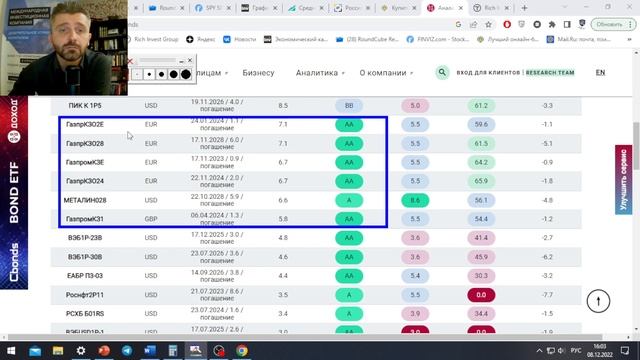The width and height of the screenshot is (640, 360).
Task: Click Роснфт2Р11 bond name
Action: [85, 295]
